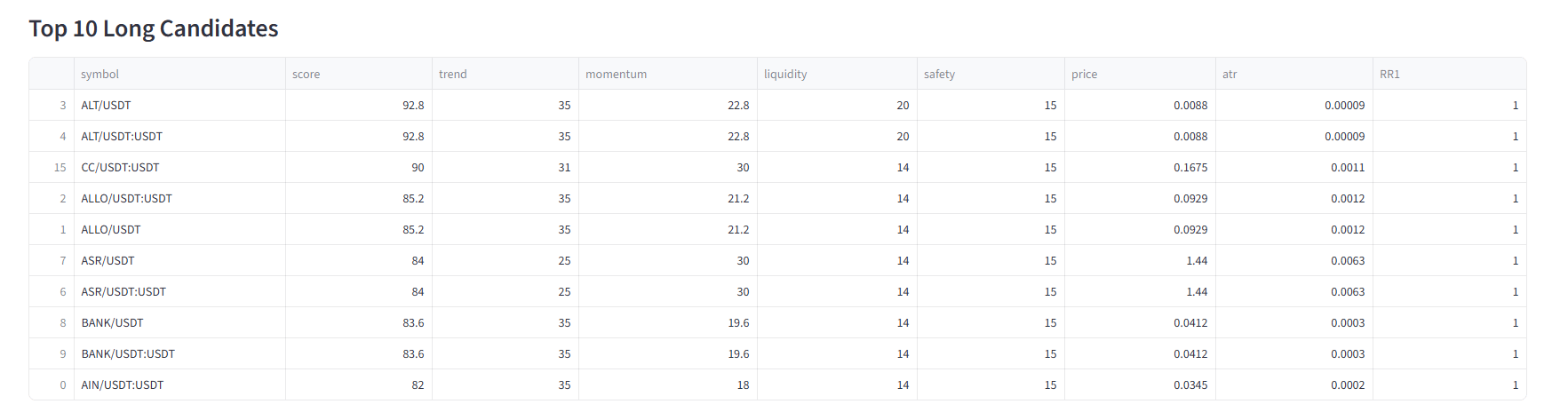
Task: Click the price column header
Action: (x=1084, y=75)
